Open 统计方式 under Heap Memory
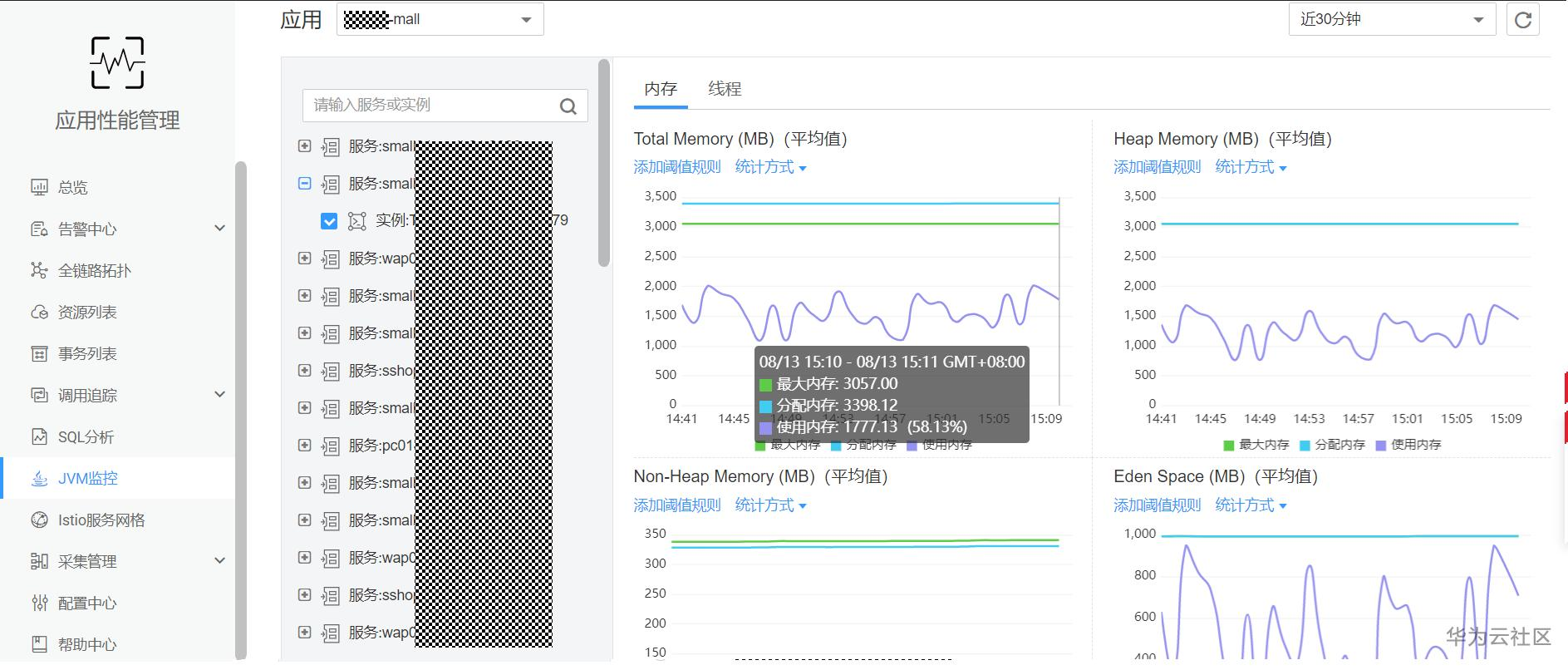This screenshot has height=670, width=1568. [x=1250, y=167]
